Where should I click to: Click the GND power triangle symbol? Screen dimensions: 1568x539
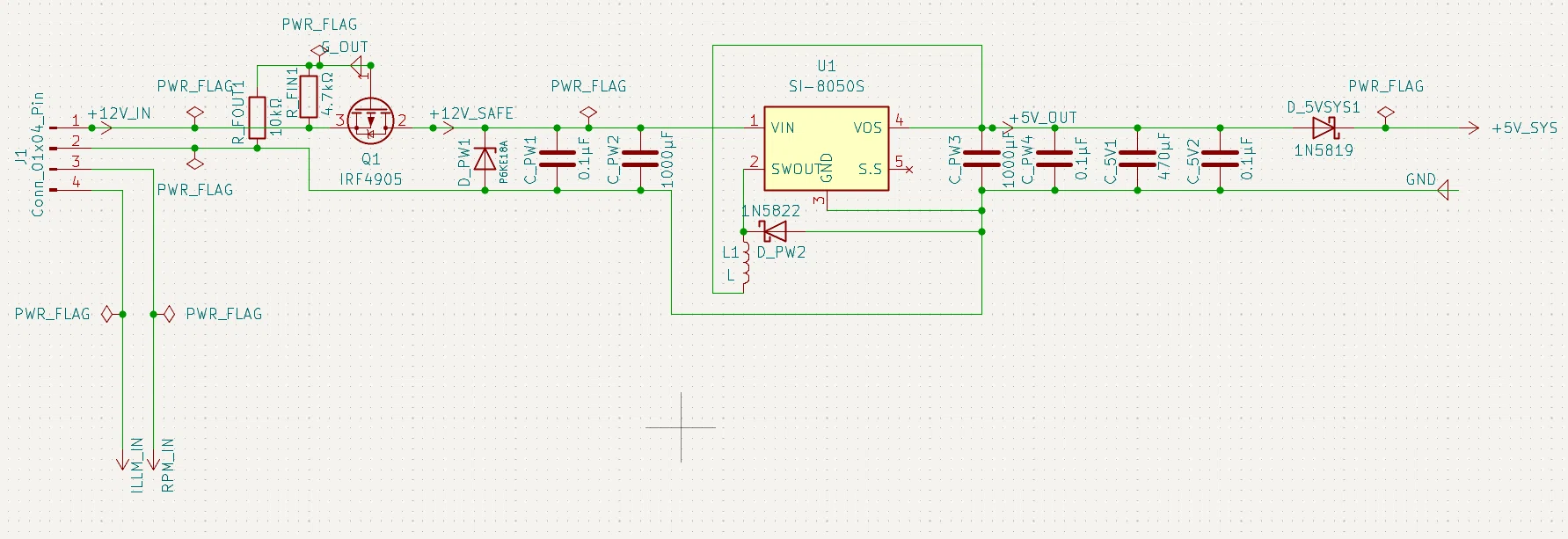(1442, 190)
